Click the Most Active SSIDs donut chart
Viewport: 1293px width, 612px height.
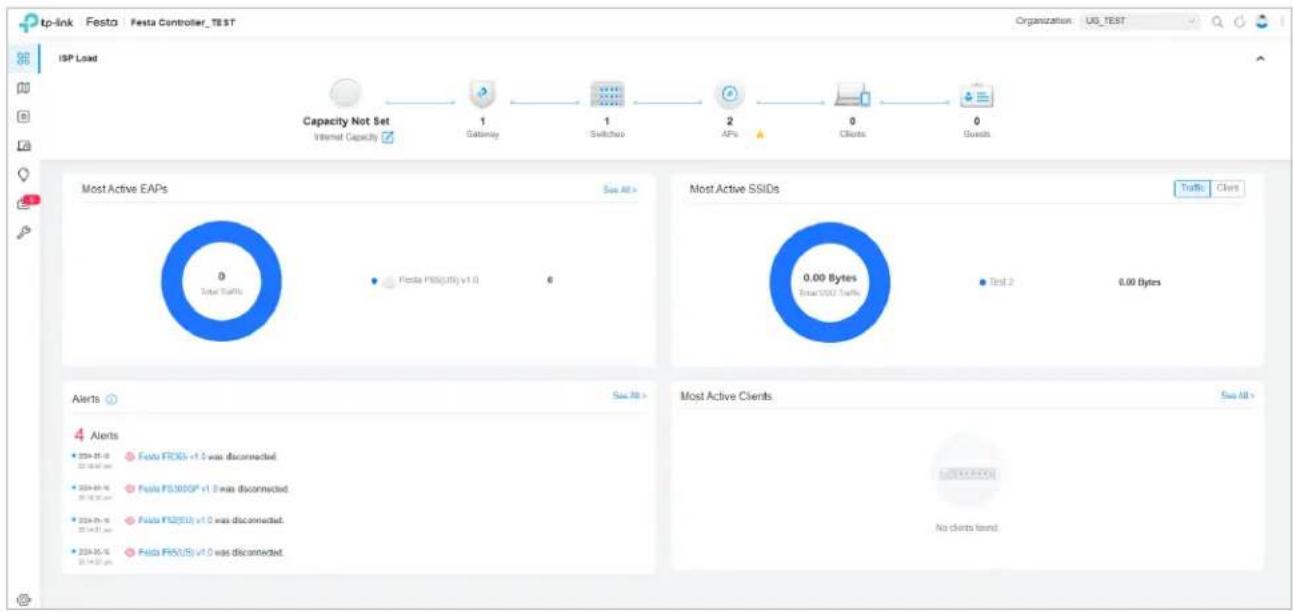tap(830, 280)
